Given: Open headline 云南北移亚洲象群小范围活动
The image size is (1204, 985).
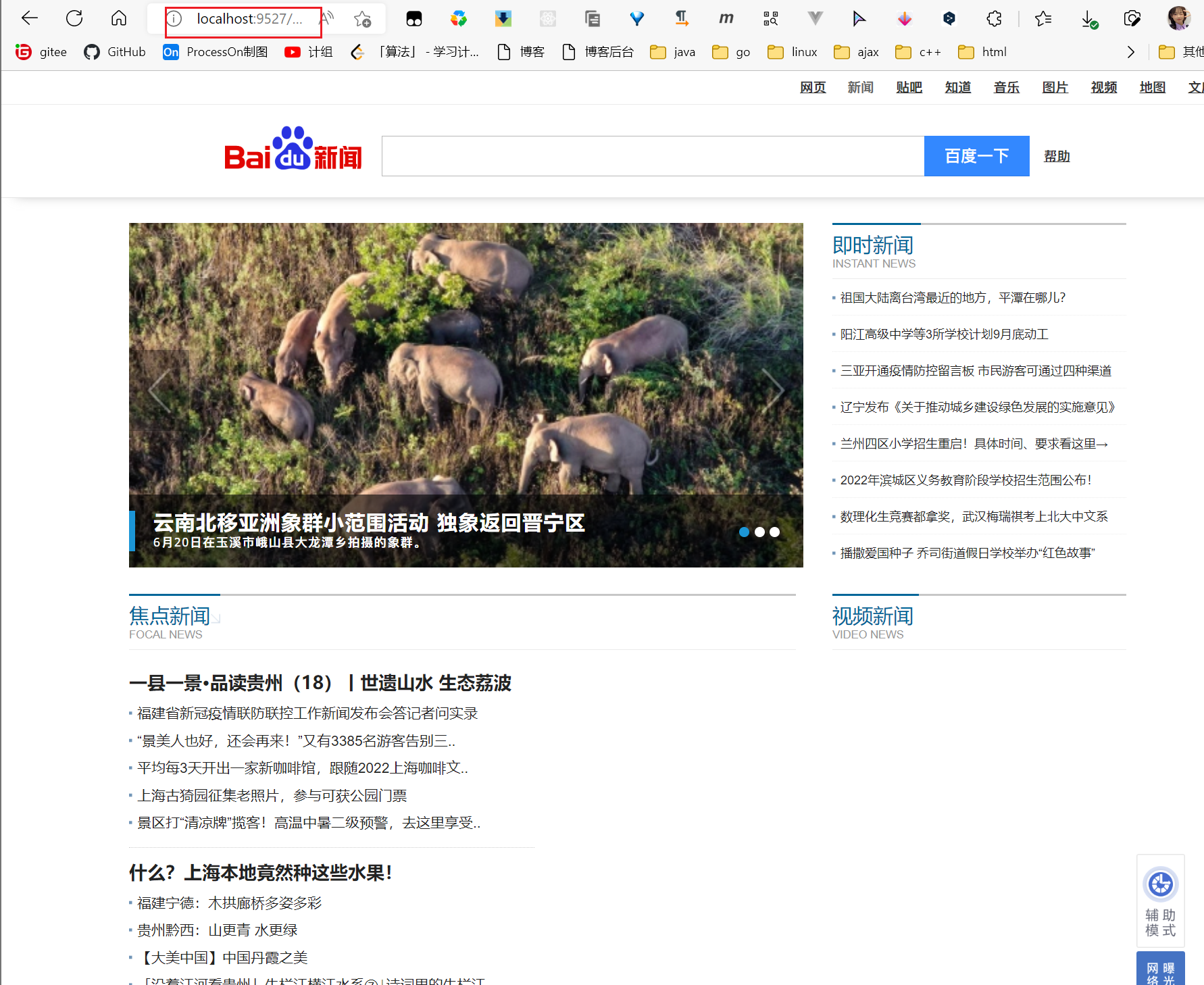Looking at the screenshot, I should pyautogui.click(x=369, y=522).
